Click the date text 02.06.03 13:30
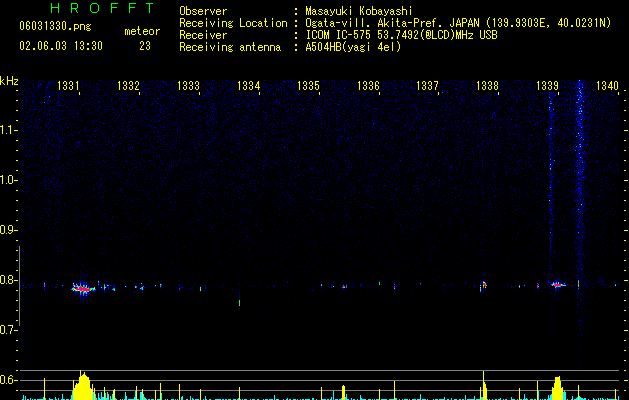Viewport: 629px width, 400px height. pyautogui.click(x=61, y=46)
